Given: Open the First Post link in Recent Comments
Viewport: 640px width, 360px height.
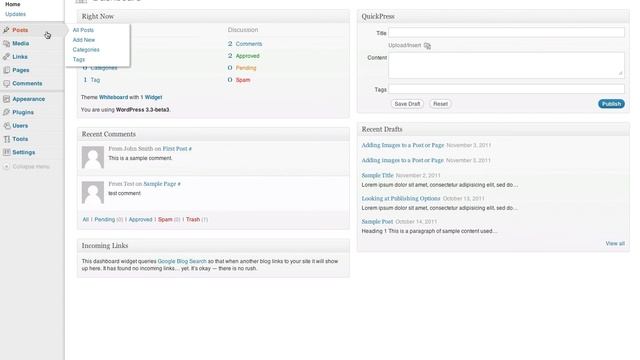Looking at the screenshot, I should [x=176, y=149].
